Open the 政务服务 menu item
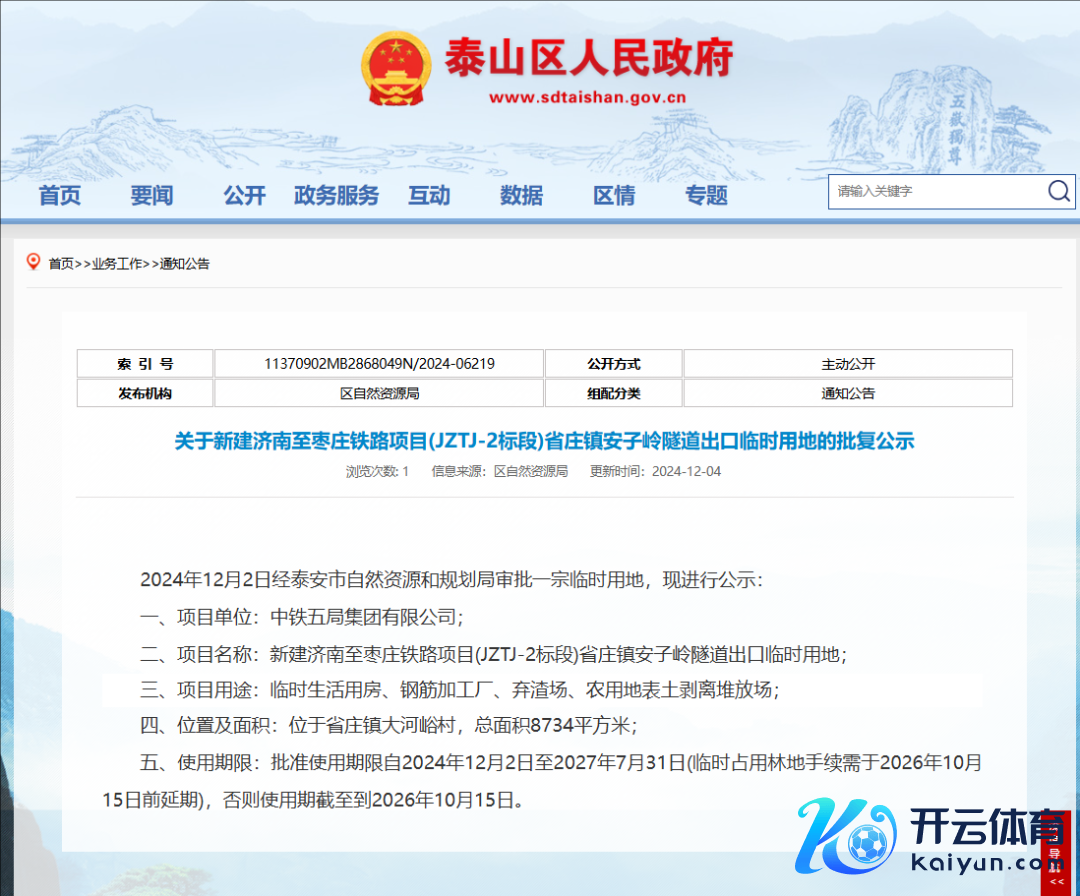Image resolution: width=1080 pixels, height=896 pixels. (x=337, y=196)
